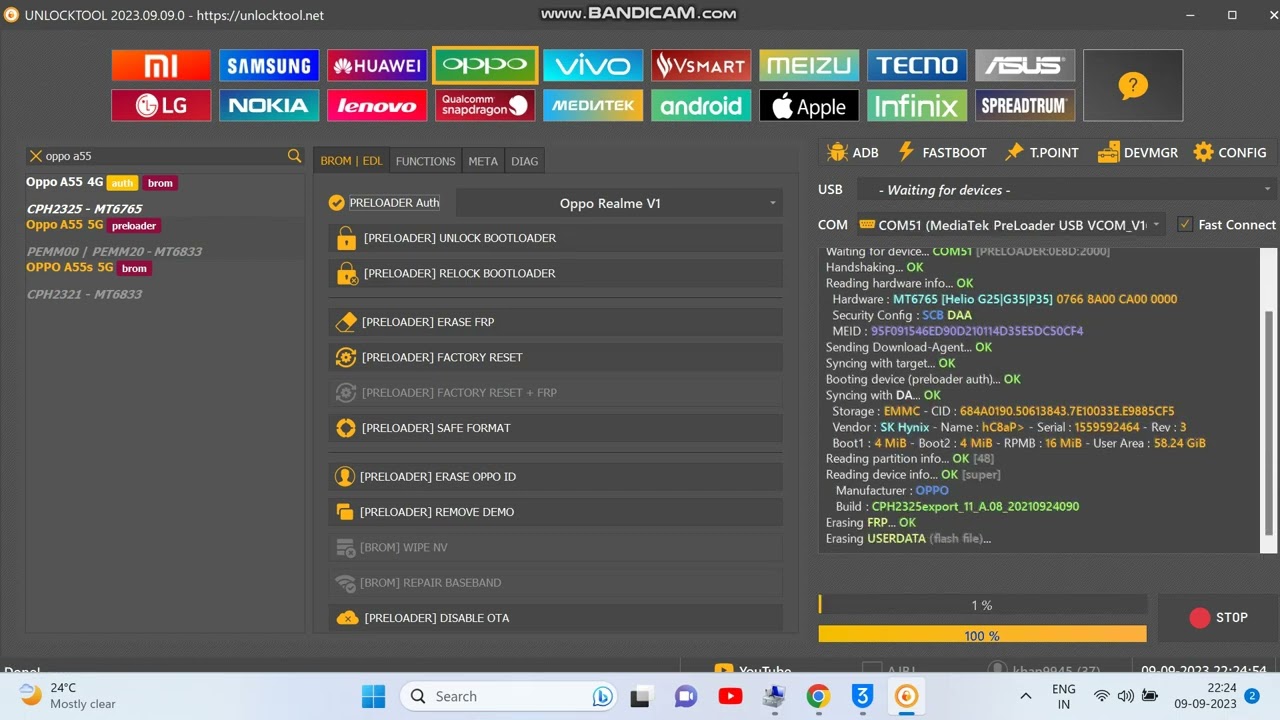Open Google Chrome from the taskbar
Viewport: 1280px width, 720px height.
[819, 696]
